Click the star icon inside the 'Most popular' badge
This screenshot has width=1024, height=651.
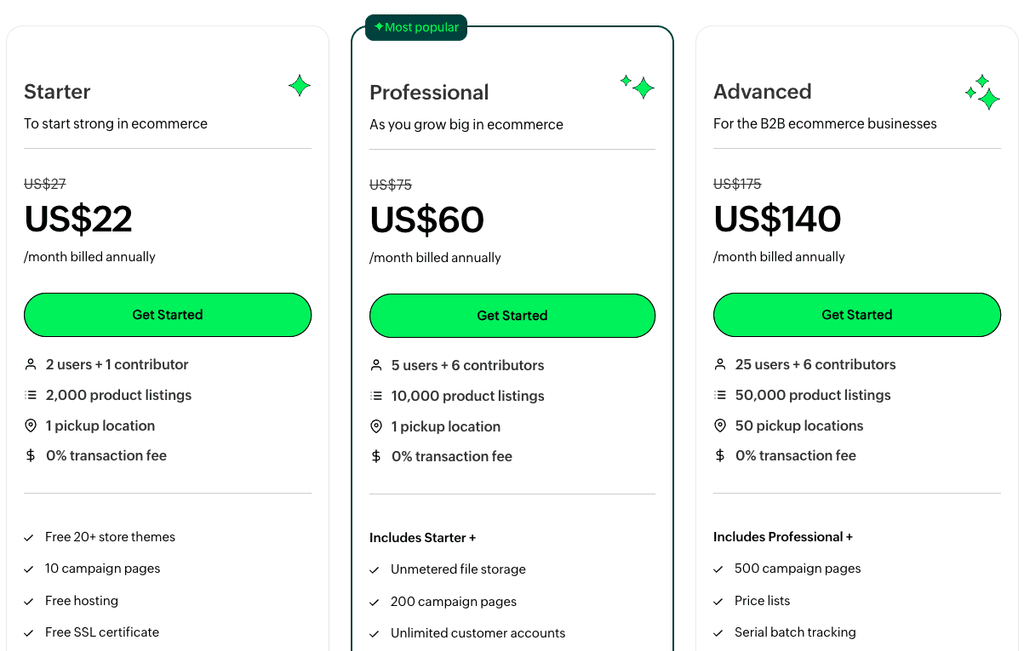pos(381,27)
